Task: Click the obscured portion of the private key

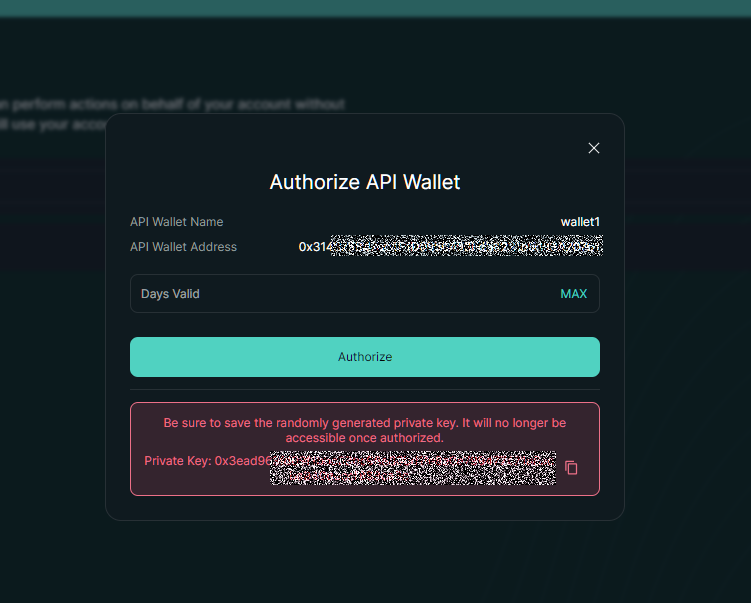Action: pos(412,468)
